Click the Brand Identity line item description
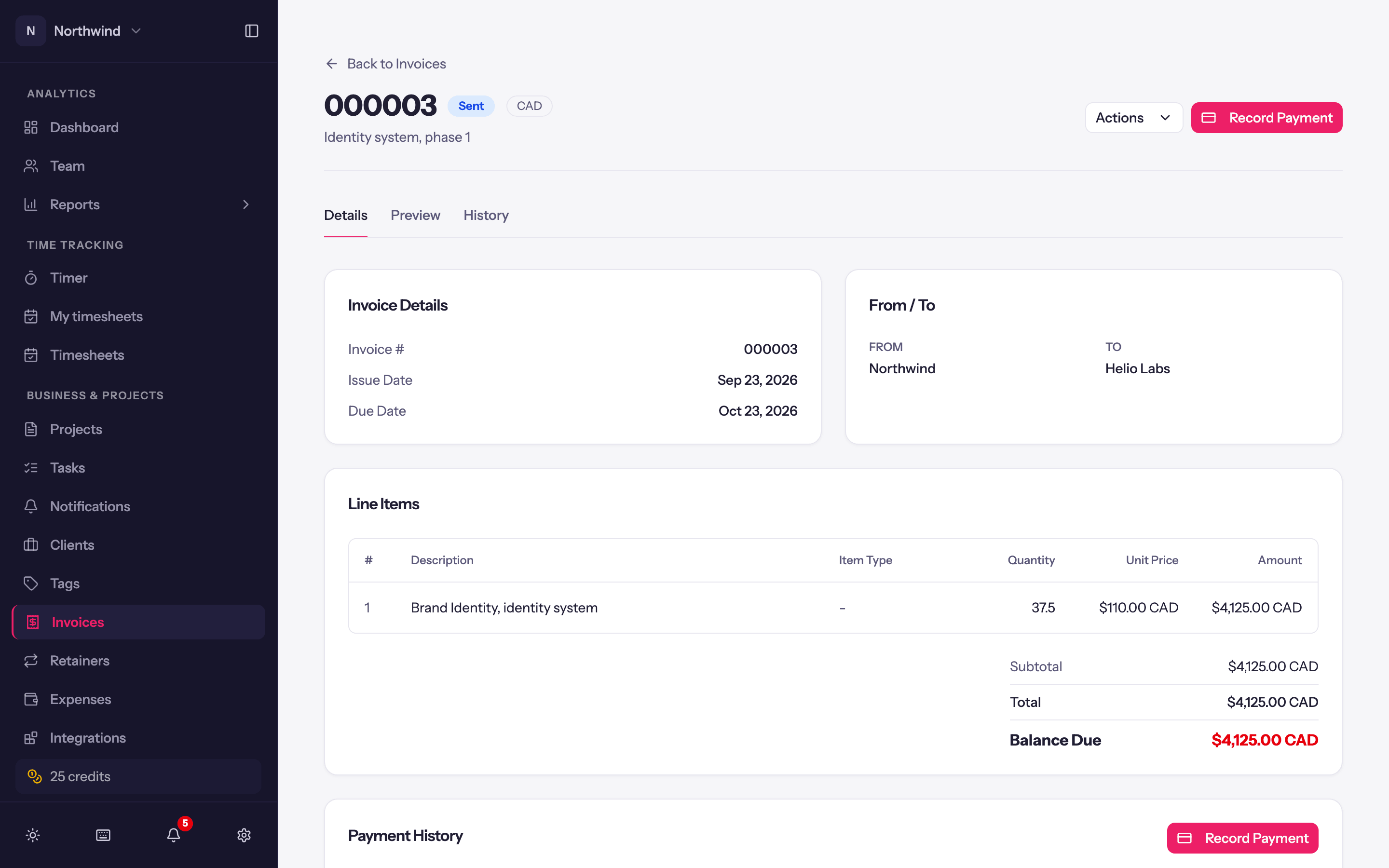This screenshot has width=1389, height=868. click(x=504, y=608)
